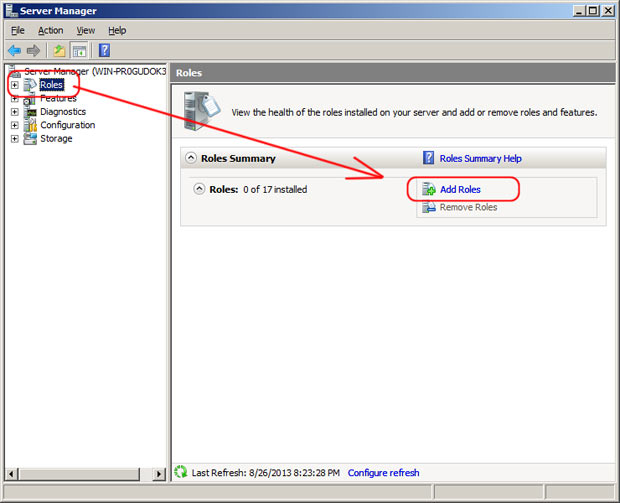Expand the Storage tree node
Viewport: 620px width, 503px height.
point(15,139)
